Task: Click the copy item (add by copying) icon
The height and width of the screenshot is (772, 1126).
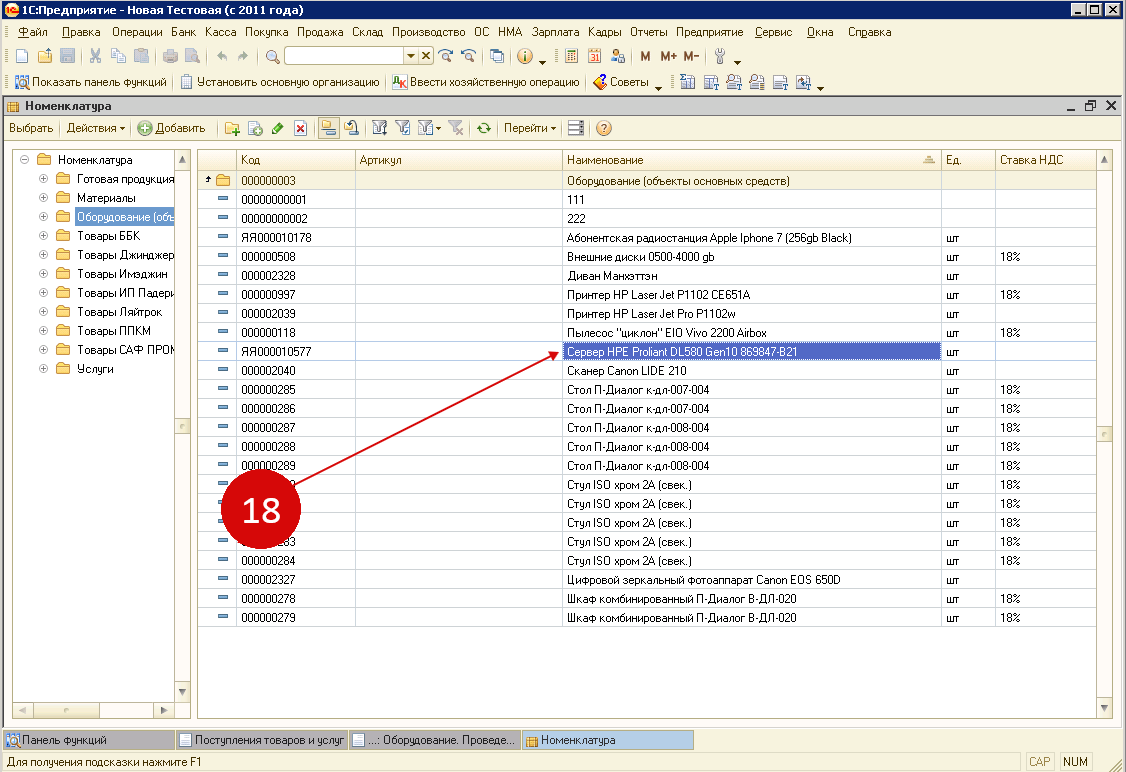Action: click(x=255, y=128)
